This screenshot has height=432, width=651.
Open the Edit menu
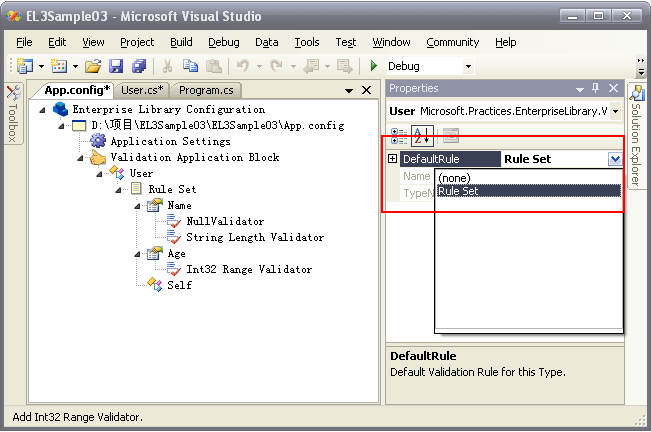[57, 42]
